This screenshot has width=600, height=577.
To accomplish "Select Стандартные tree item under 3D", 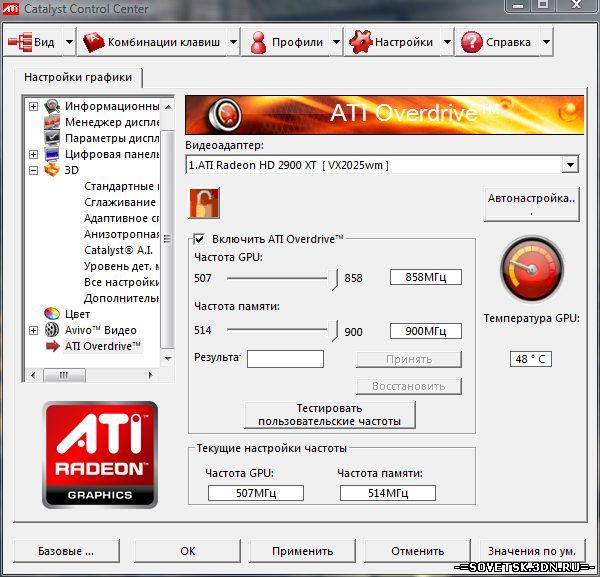I will (x=121, y=186).
